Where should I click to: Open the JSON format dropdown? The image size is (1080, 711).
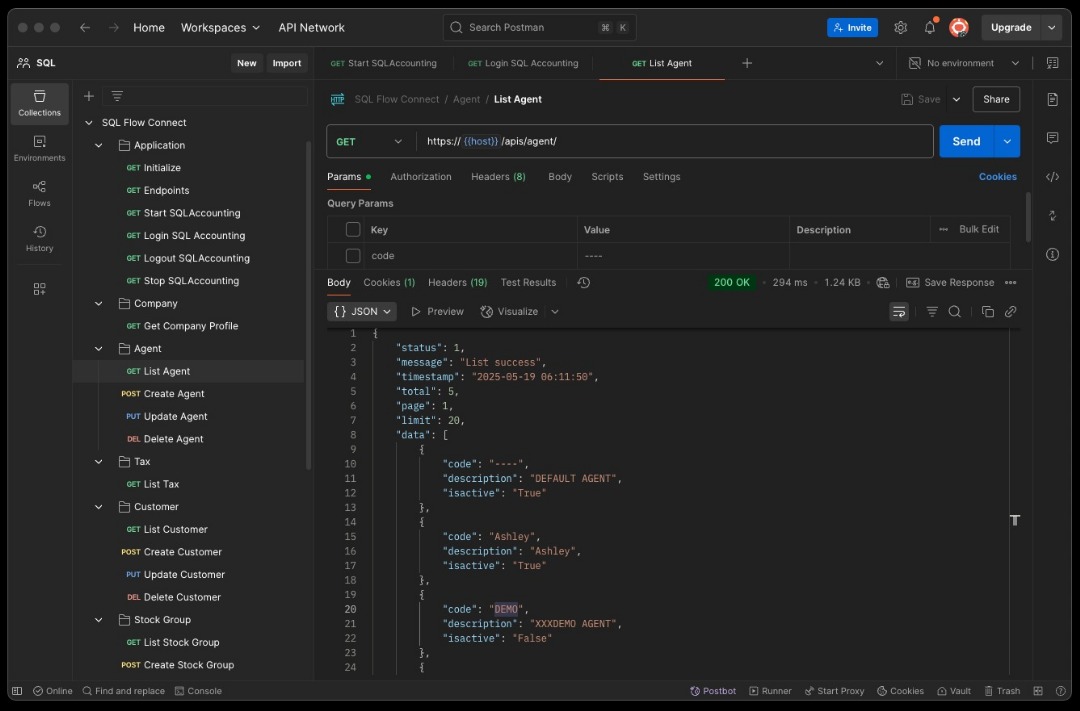point(362,312)
